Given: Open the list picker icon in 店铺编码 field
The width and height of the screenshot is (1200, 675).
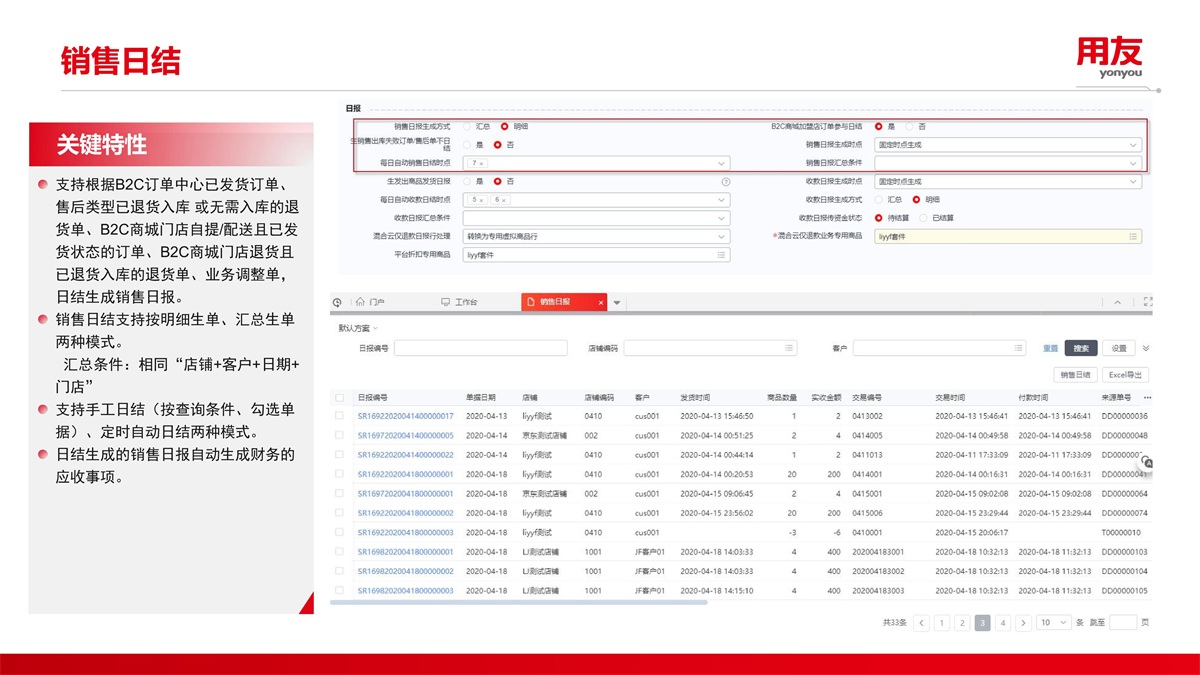Looking at the screenshot, I should (789, 348).
